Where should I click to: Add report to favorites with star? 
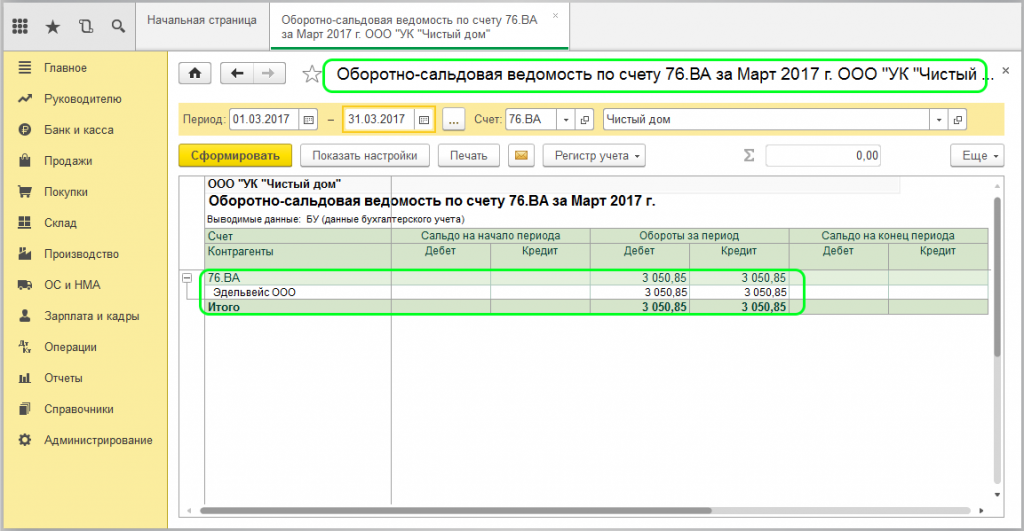[312, 74]
